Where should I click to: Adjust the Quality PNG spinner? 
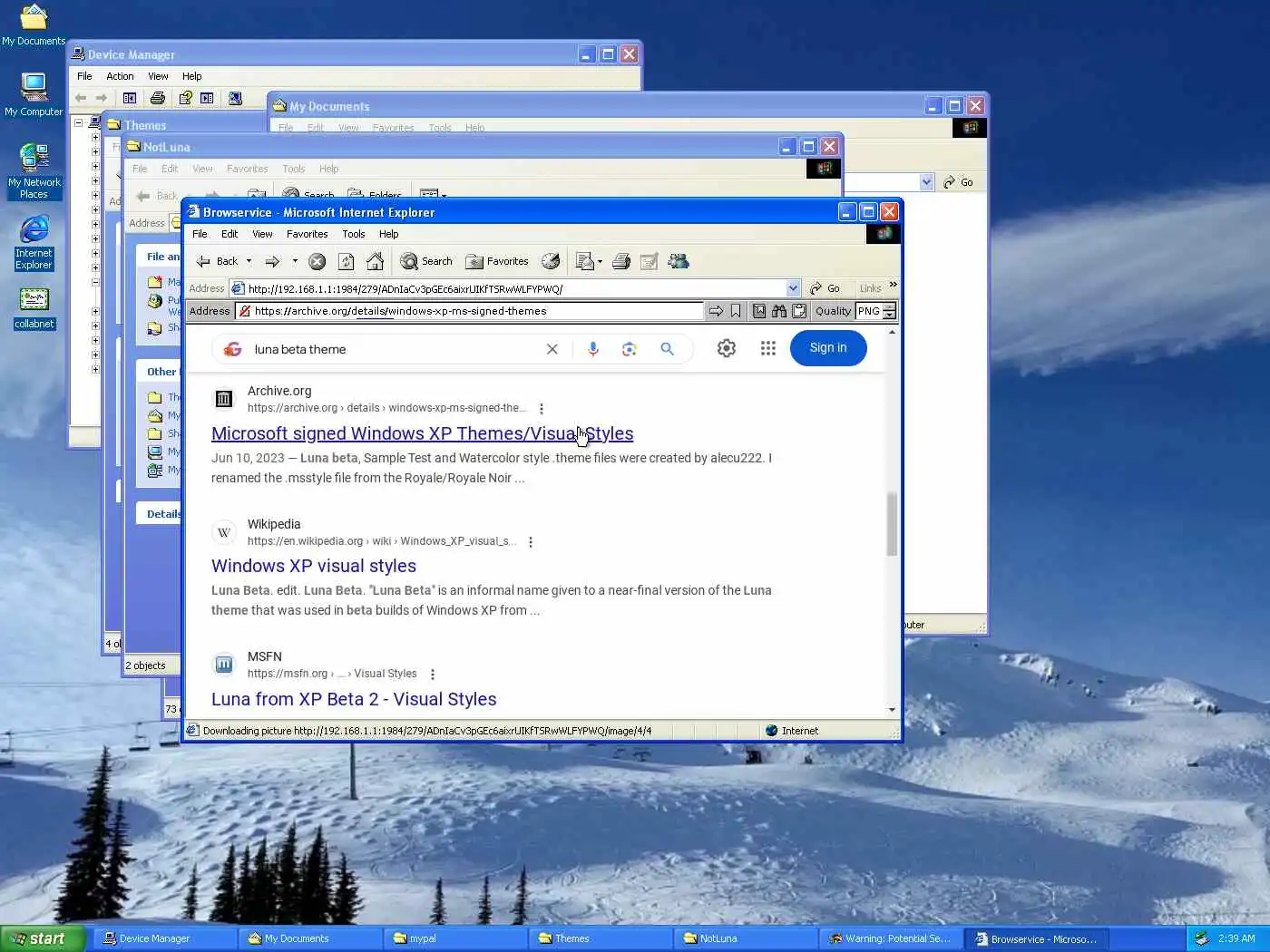click(x=889, y=311)
